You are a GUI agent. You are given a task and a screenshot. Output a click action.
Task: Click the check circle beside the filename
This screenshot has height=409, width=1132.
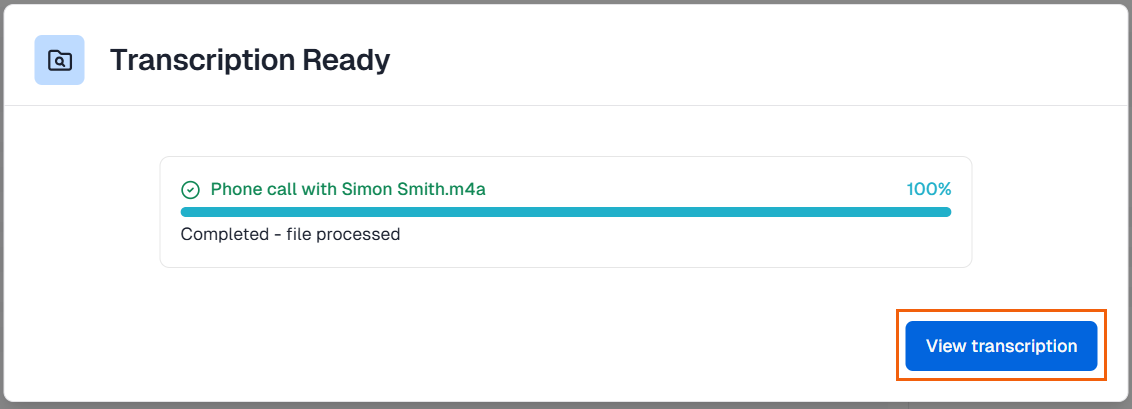click(190, 189)
